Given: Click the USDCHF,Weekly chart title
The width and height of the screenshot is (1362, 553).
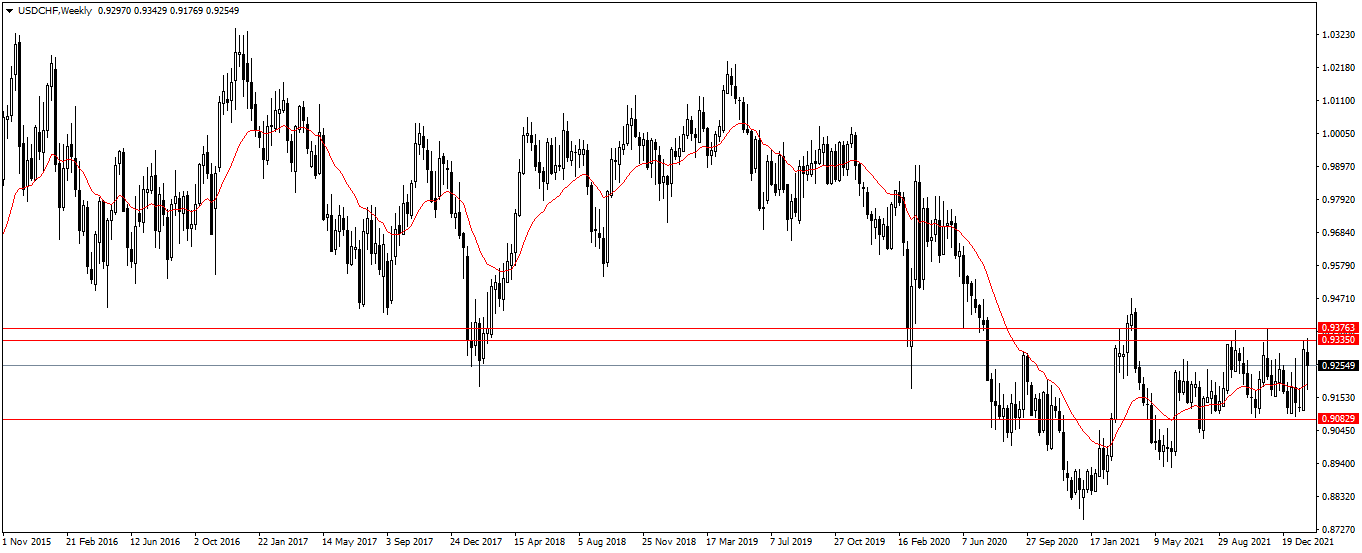Looking at the screenshot, I should 55,11.
